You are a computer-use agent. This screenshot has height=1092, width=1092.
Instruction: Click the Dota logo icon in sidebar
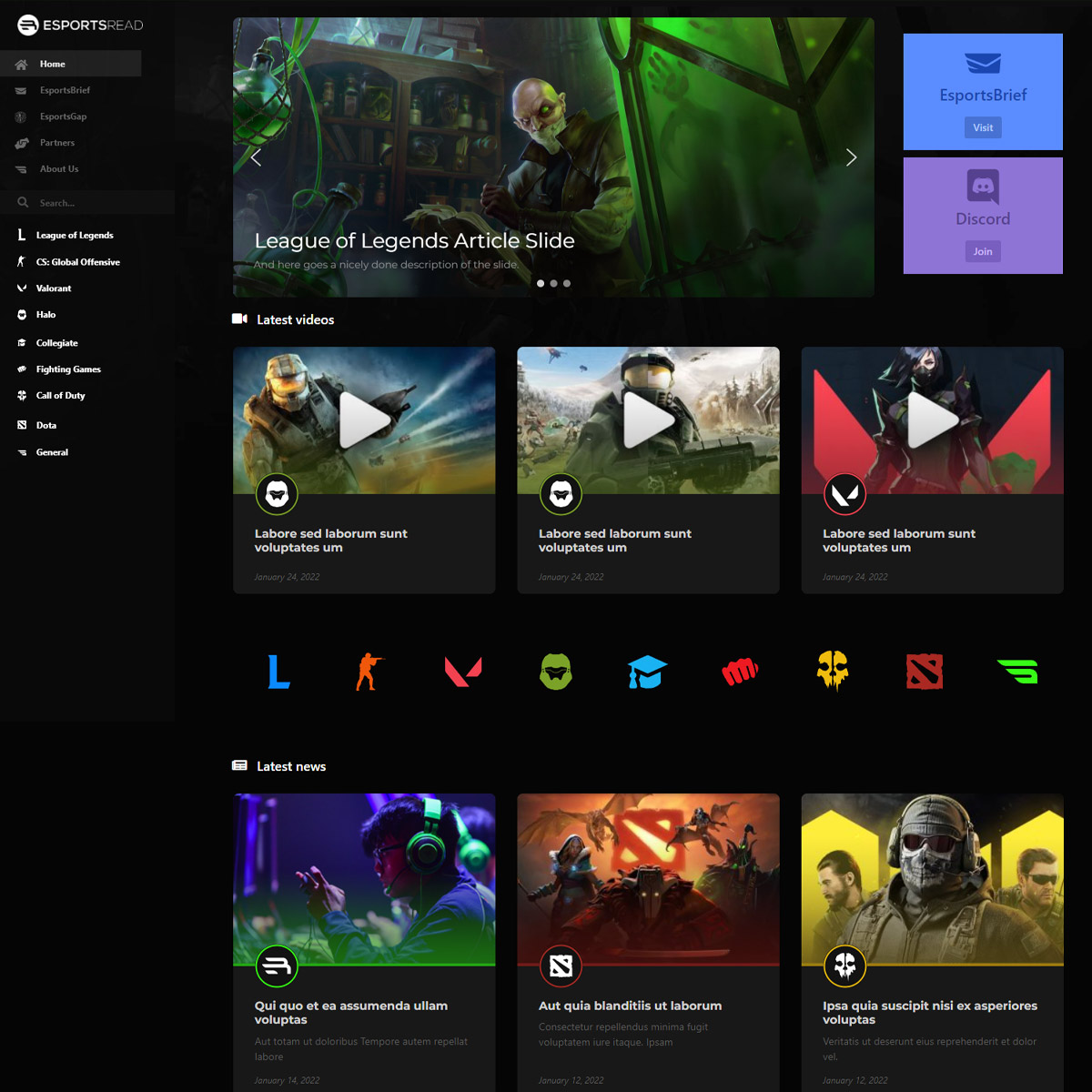click(x=22, y=425)
